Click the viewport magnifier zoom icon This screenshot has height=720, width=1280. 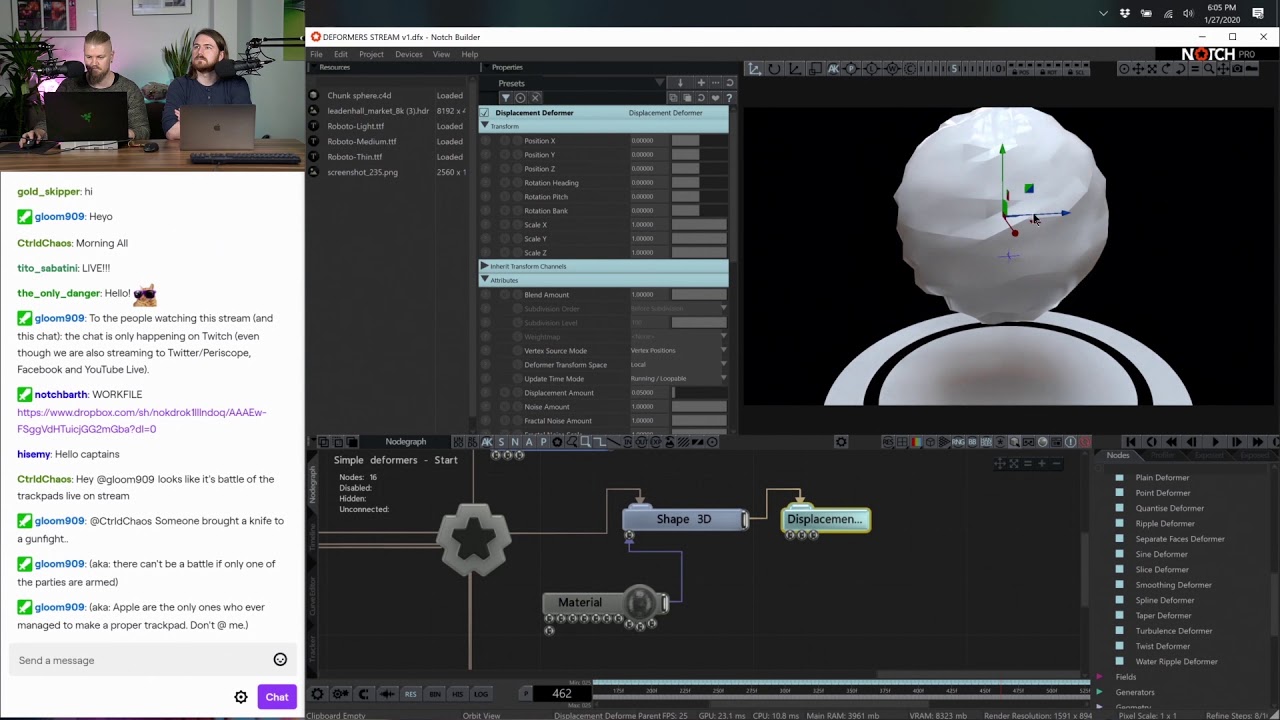pyautogui.click(x=1208, y=69)
